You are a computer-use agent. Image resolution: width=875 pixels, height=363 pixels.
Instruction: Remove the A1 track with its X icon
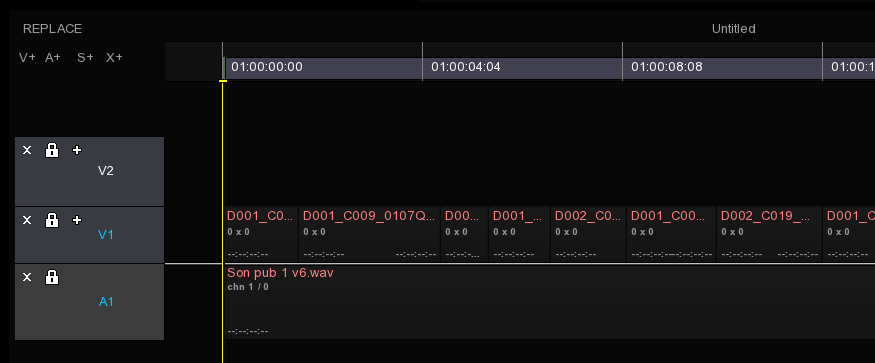27,277
